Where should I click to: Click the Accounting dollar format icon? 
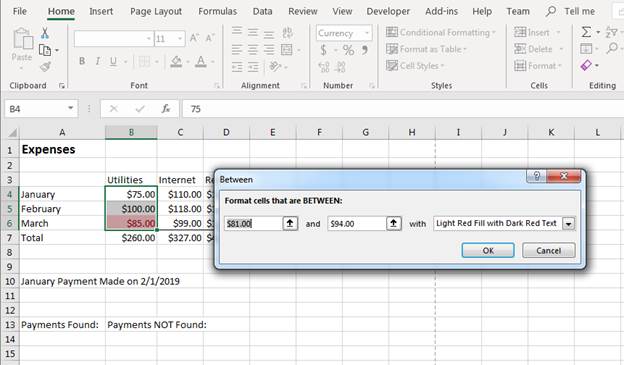[x=324, y=50]
